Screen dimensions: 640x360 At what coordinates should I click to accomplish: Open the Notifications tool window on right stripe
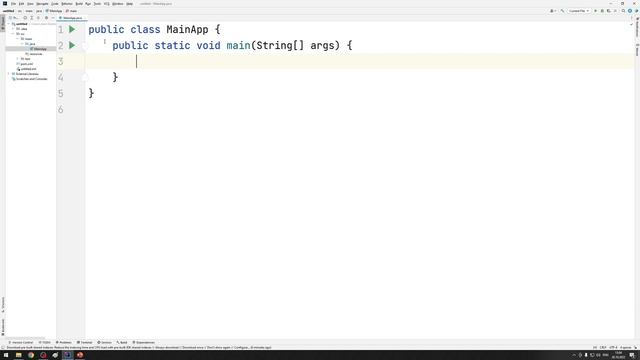[637, 26]
